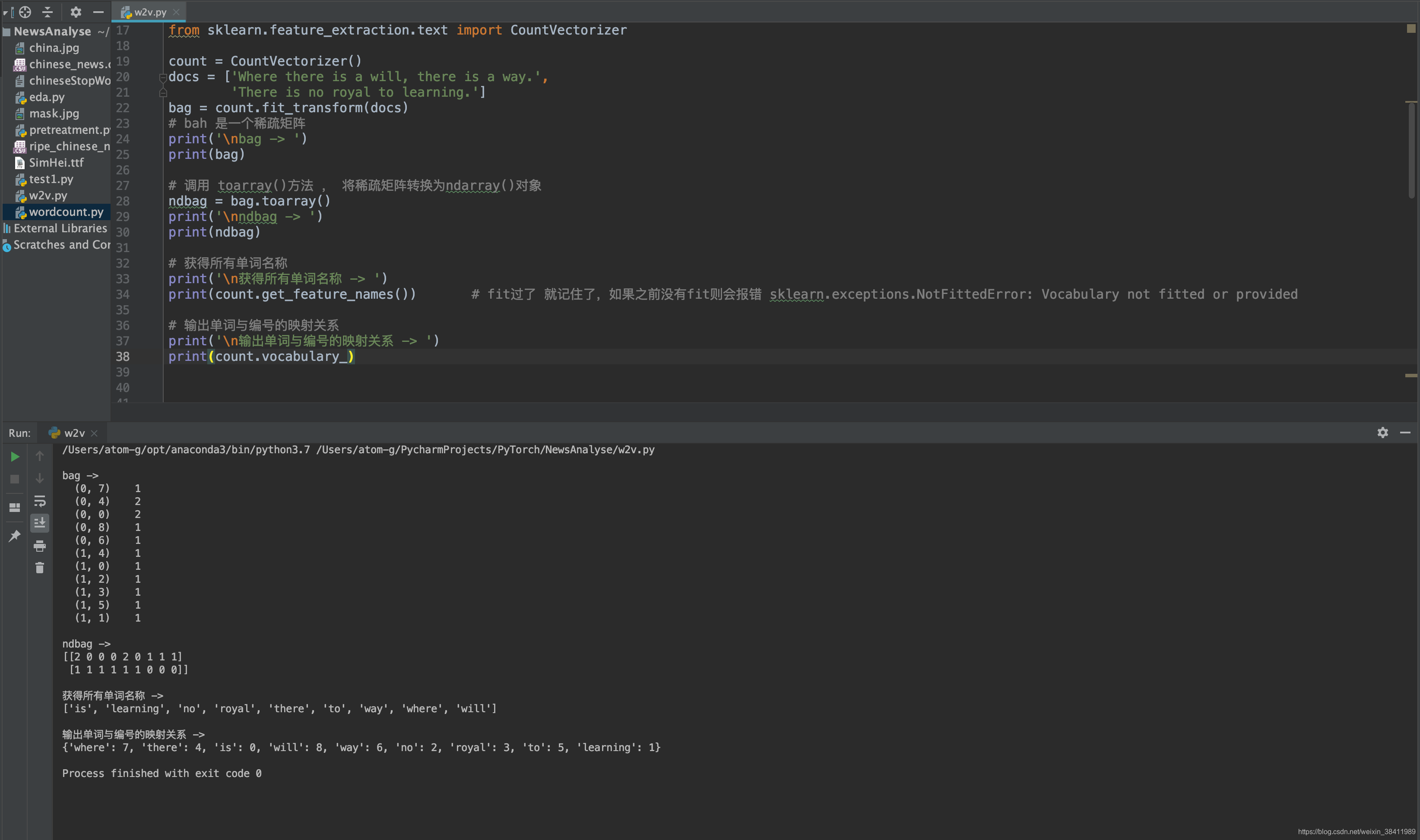Click 'print(count.get_feature_names())' code

292,294
